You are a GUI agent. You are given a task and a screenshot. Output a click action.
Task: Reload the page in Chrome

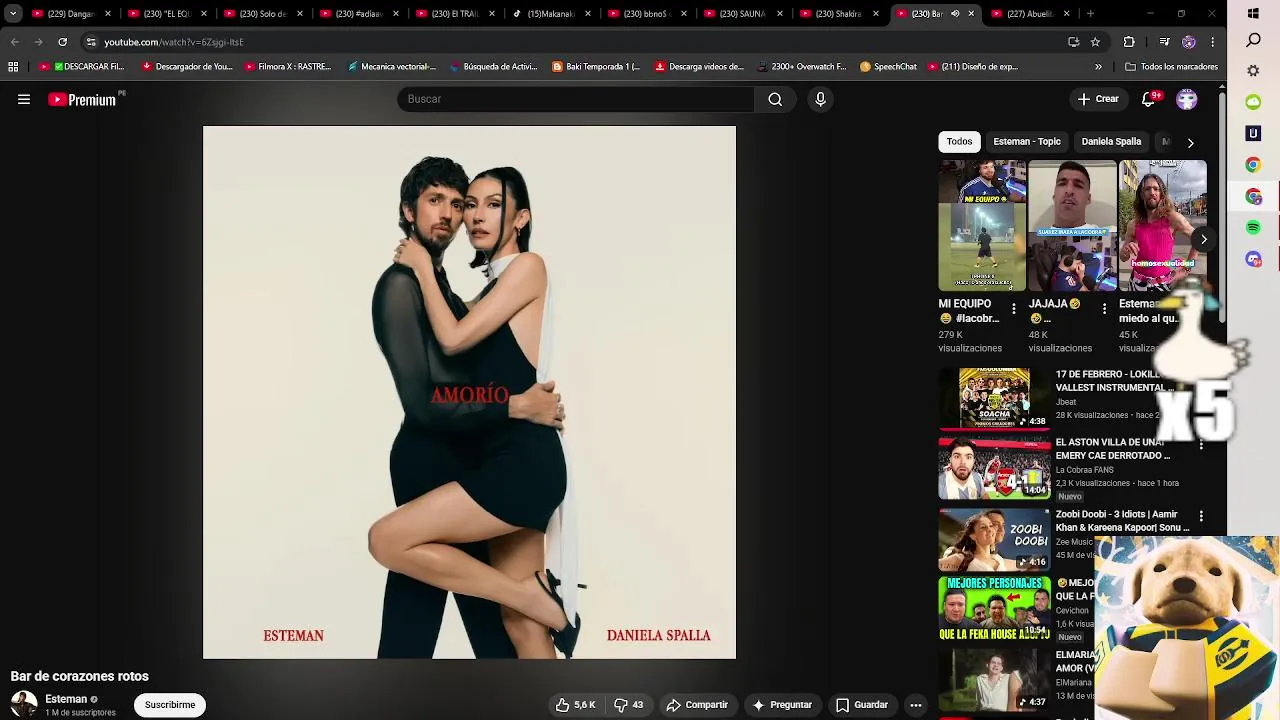coord(62,42)
